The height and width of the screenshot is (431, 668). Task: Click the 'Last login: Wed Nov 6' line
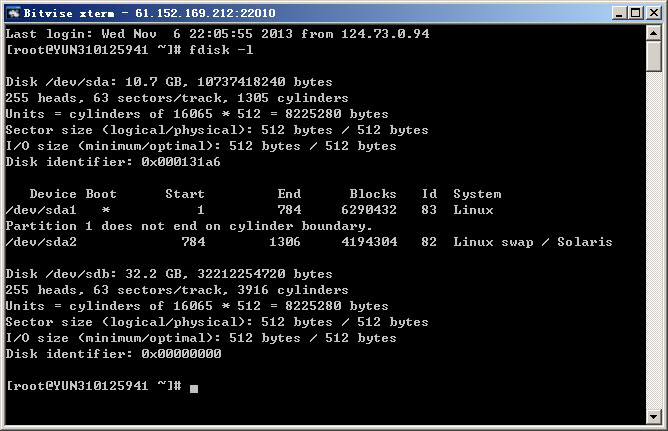click(x=218, y=34)
